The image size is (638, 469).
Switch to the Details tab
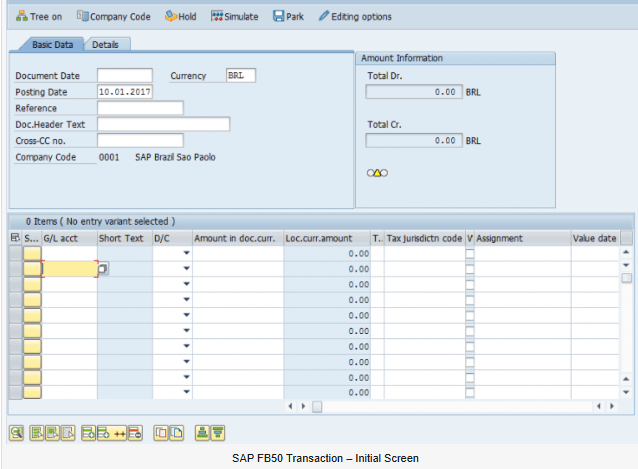[105, 45]
